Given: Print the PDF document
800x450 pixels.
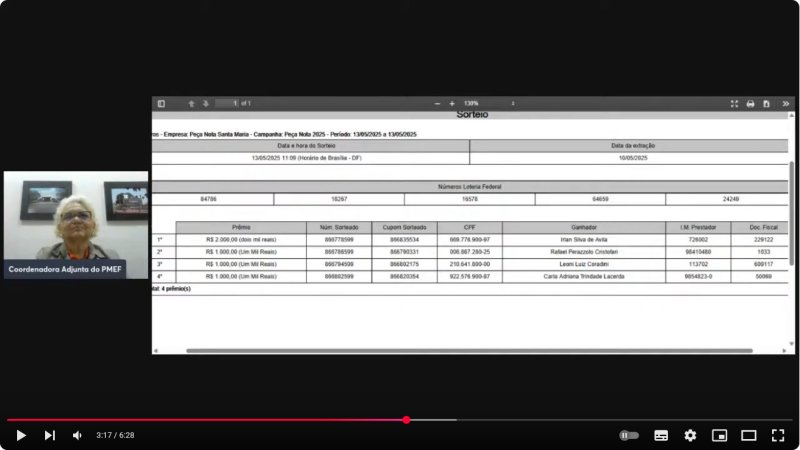Looking at the screenshot, I should 750,104.
